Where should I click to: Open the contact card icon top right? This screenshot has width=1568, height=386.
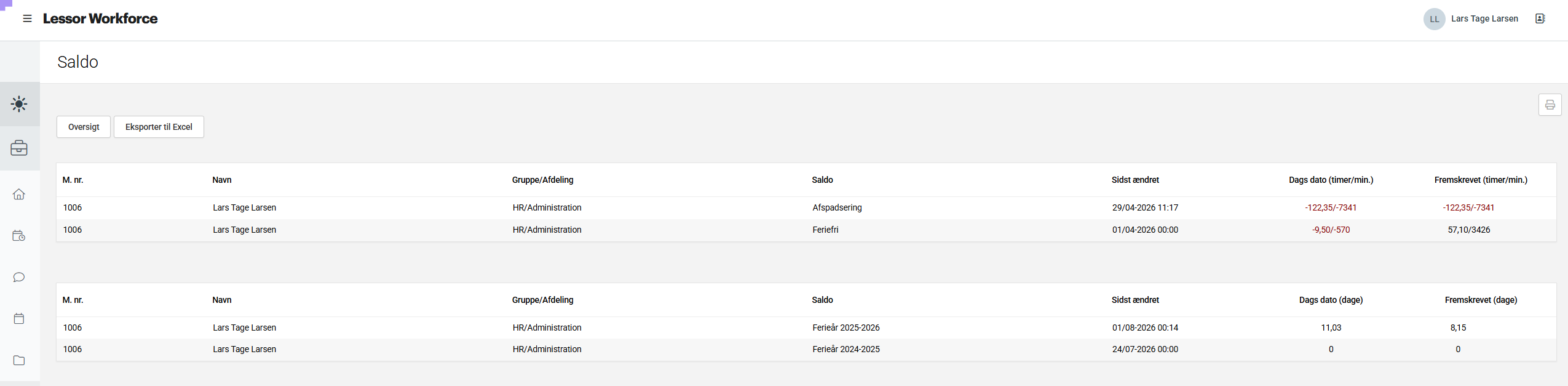pos(1540,18)
